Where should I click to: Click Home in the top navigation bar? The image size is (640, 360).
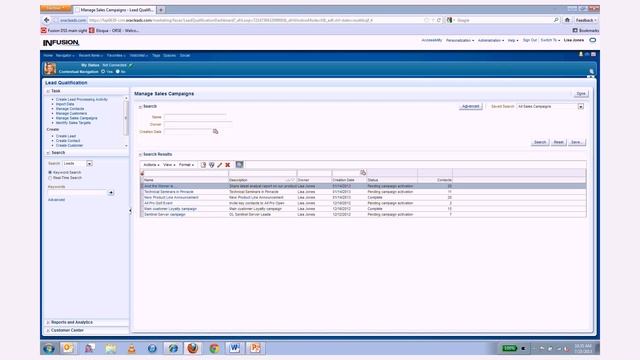tap(48, 56)
